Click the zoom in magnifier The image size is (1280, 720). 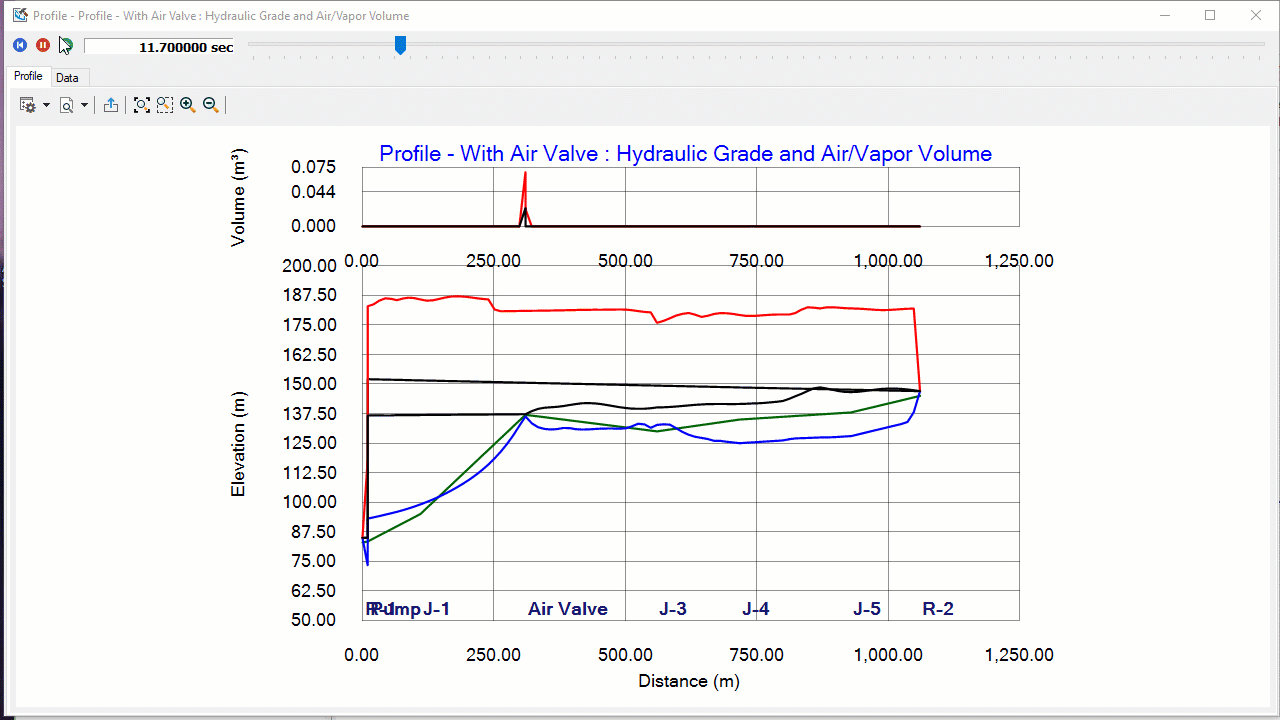(x=187, y=105)
